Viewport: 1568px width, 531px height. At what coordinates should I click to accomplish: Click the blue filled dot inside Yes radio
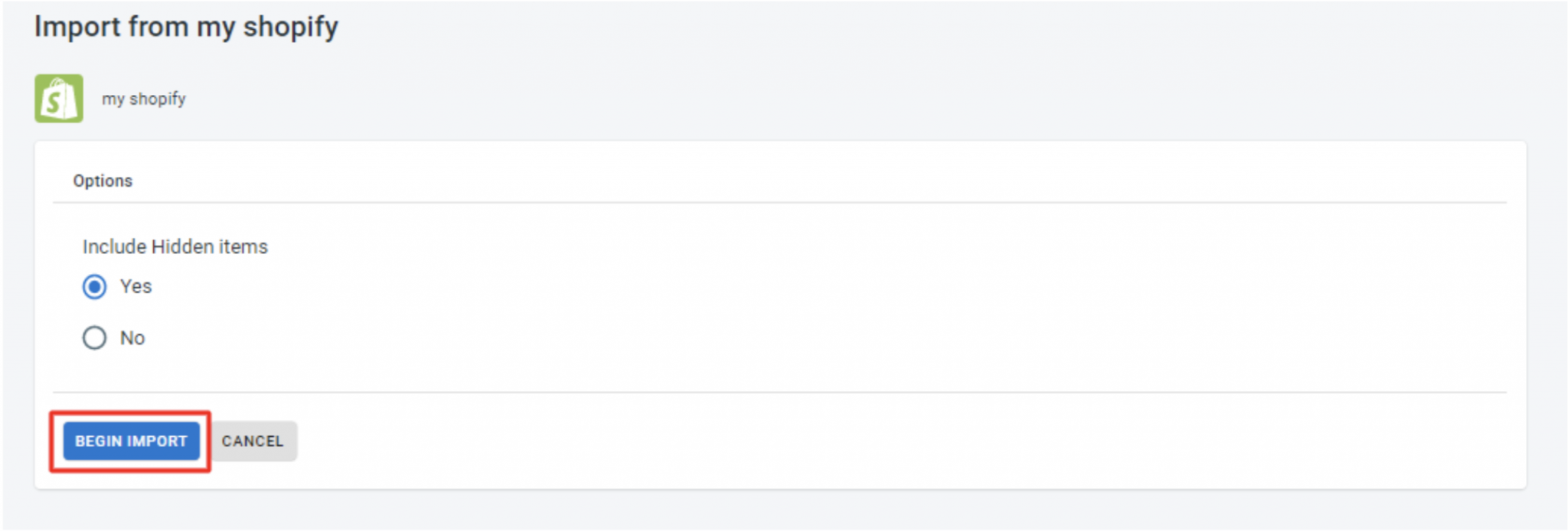click(x=94, y=287)
